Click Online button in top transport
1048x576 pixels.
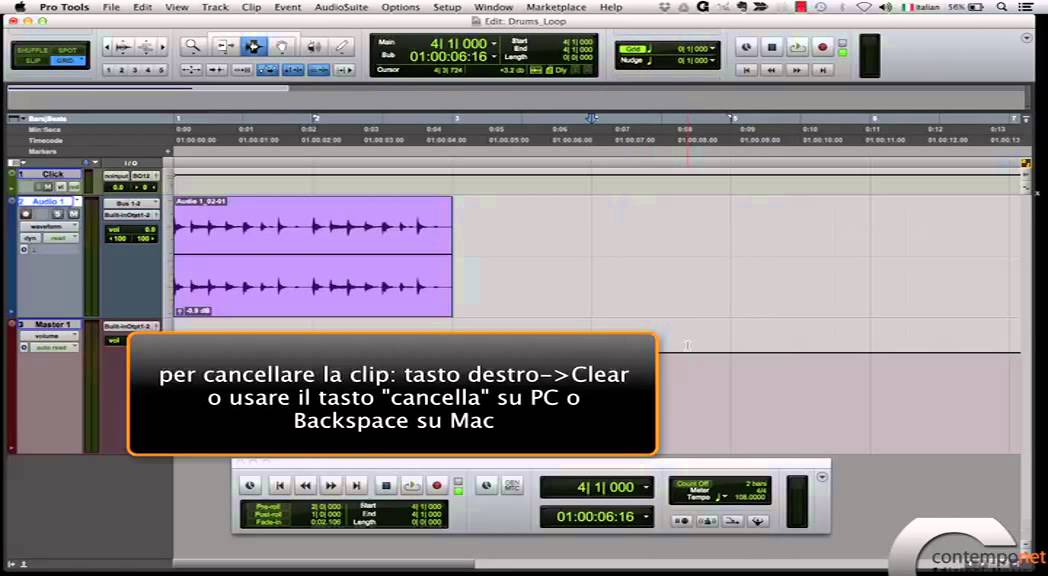coord(746,47)
